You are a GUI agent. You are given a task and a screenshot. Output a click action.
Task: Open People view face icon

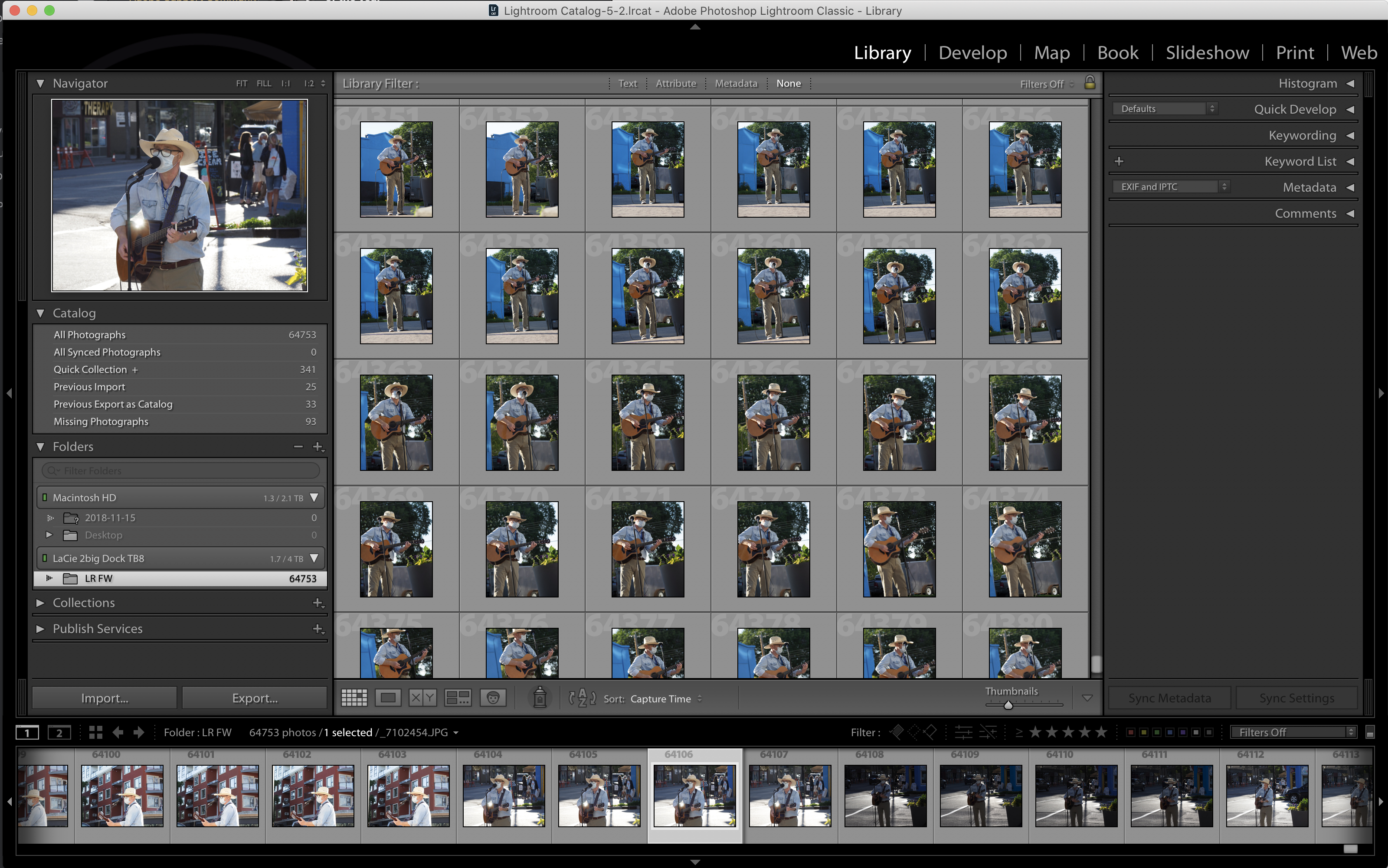[x=493, y=698]
